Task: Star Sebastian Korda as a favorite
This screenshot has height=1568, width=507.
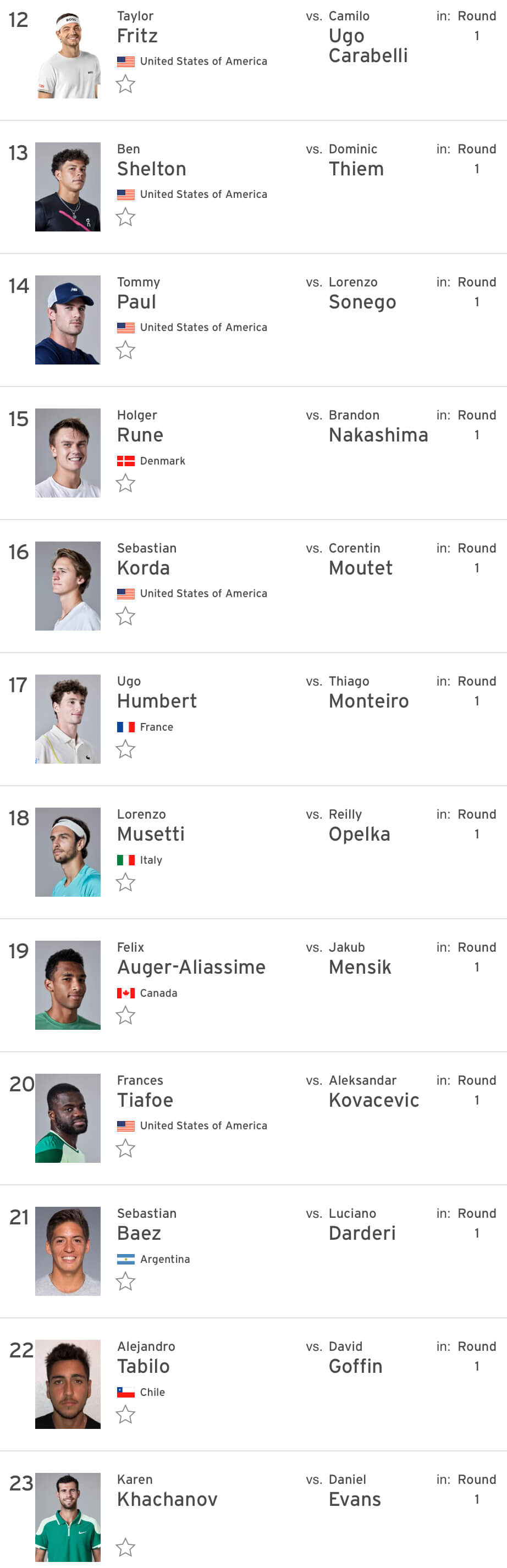Action: (125, 616)
